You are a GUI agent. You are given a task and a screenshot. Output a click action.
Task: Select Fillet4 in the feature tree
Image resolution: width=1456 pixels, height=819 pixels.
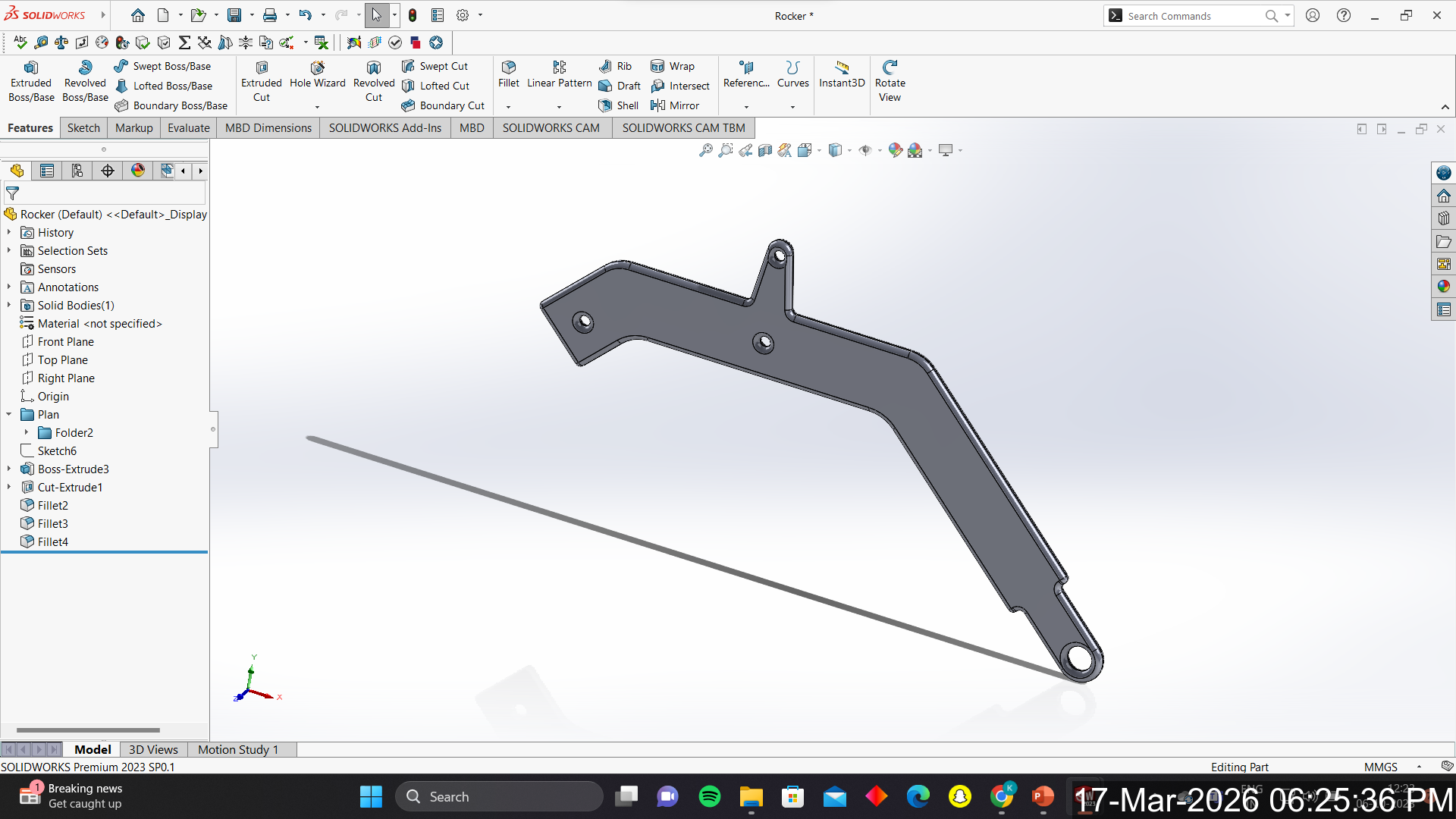coord(53,541)
